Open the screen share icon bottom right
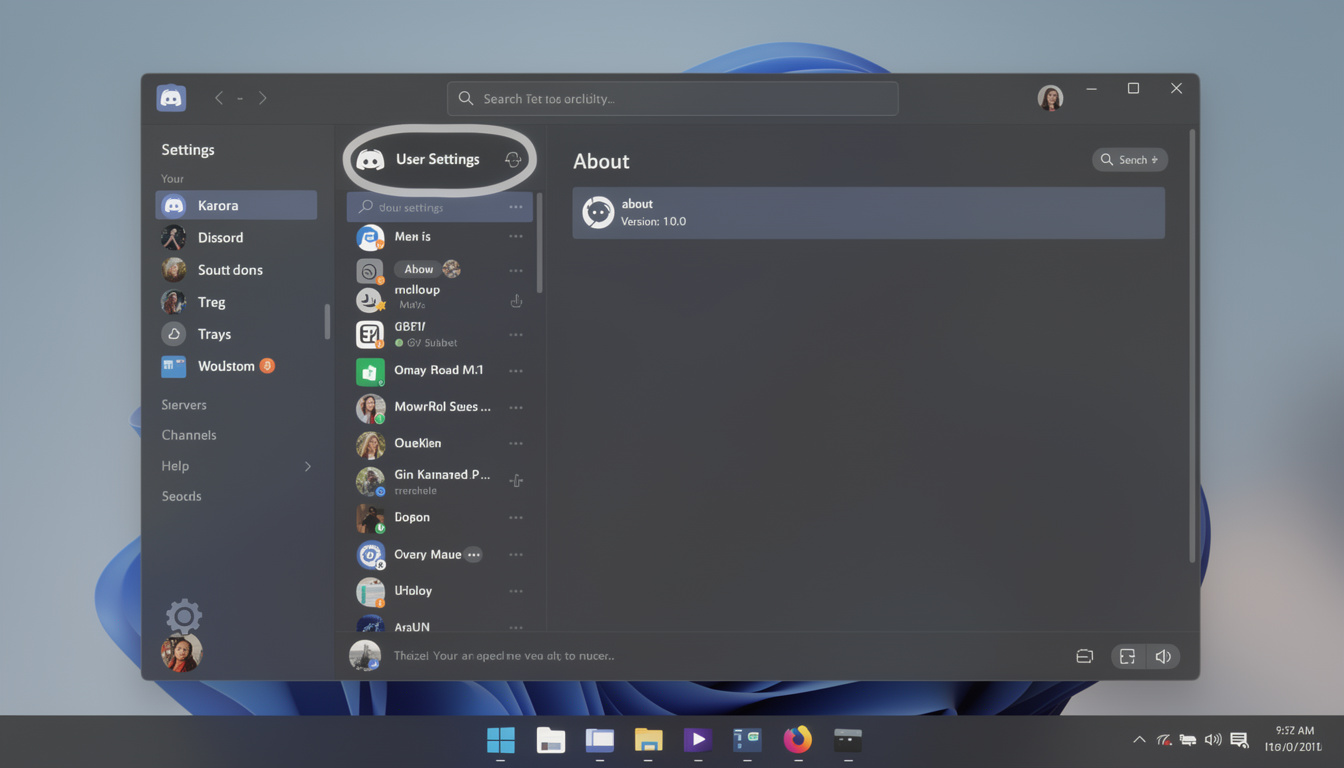This screenshot has width=1344, height=768. pos(1127,656)
